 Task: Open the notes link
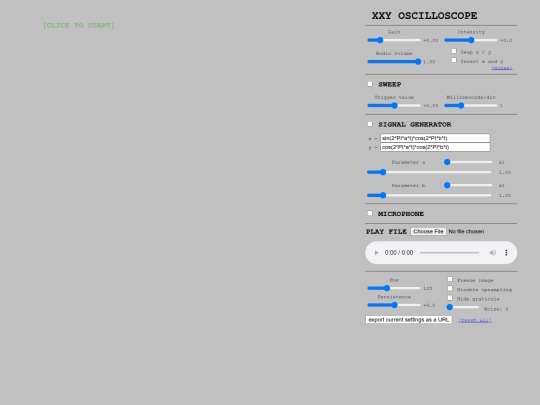coord(501,68)
